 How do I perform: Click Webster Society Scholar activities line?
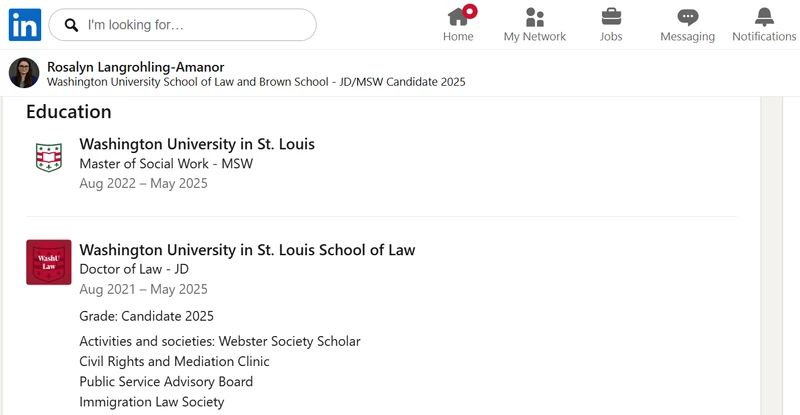220,341
